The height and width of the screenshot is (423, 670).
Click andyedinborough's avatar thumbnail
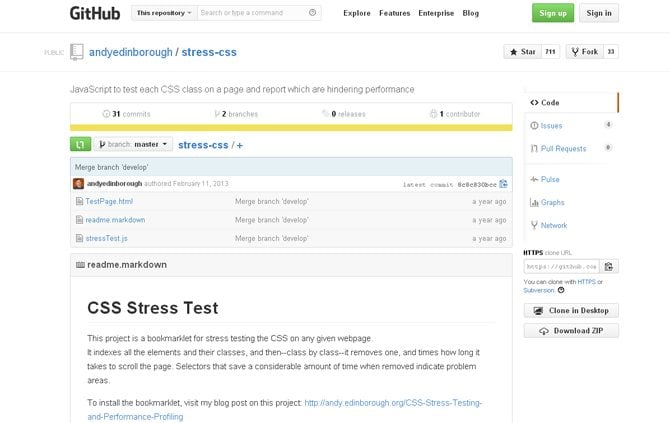coord(79,184)
